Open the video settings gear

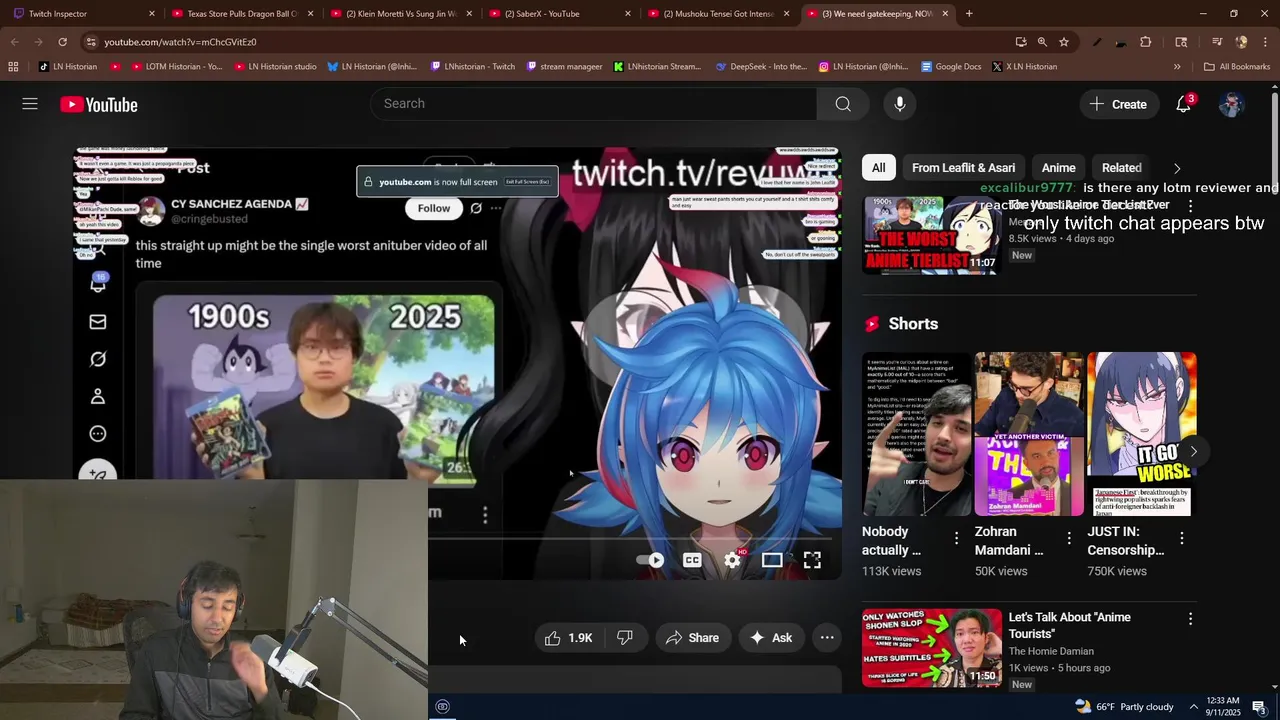733,560
